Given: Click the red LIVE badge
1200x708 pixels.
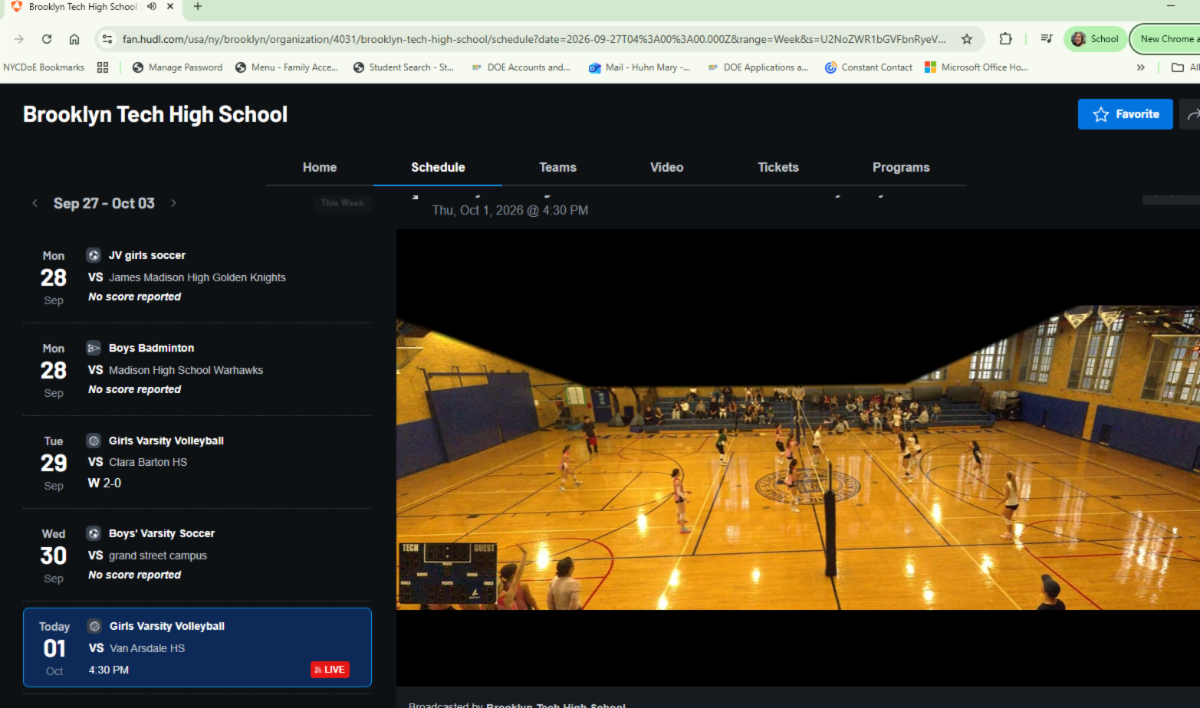Looking at the screenshot, I should pyautogui.click(x=330, y=669).
